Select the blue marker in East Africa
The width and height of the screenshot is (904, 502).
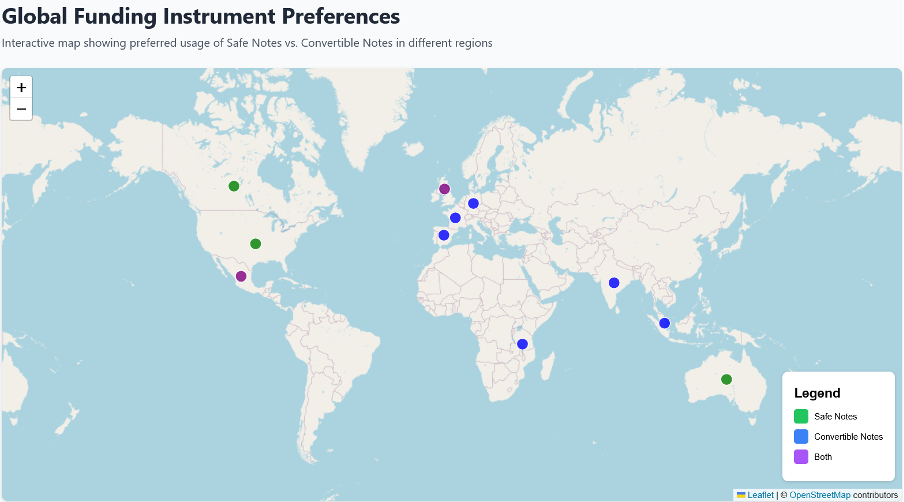522,344
